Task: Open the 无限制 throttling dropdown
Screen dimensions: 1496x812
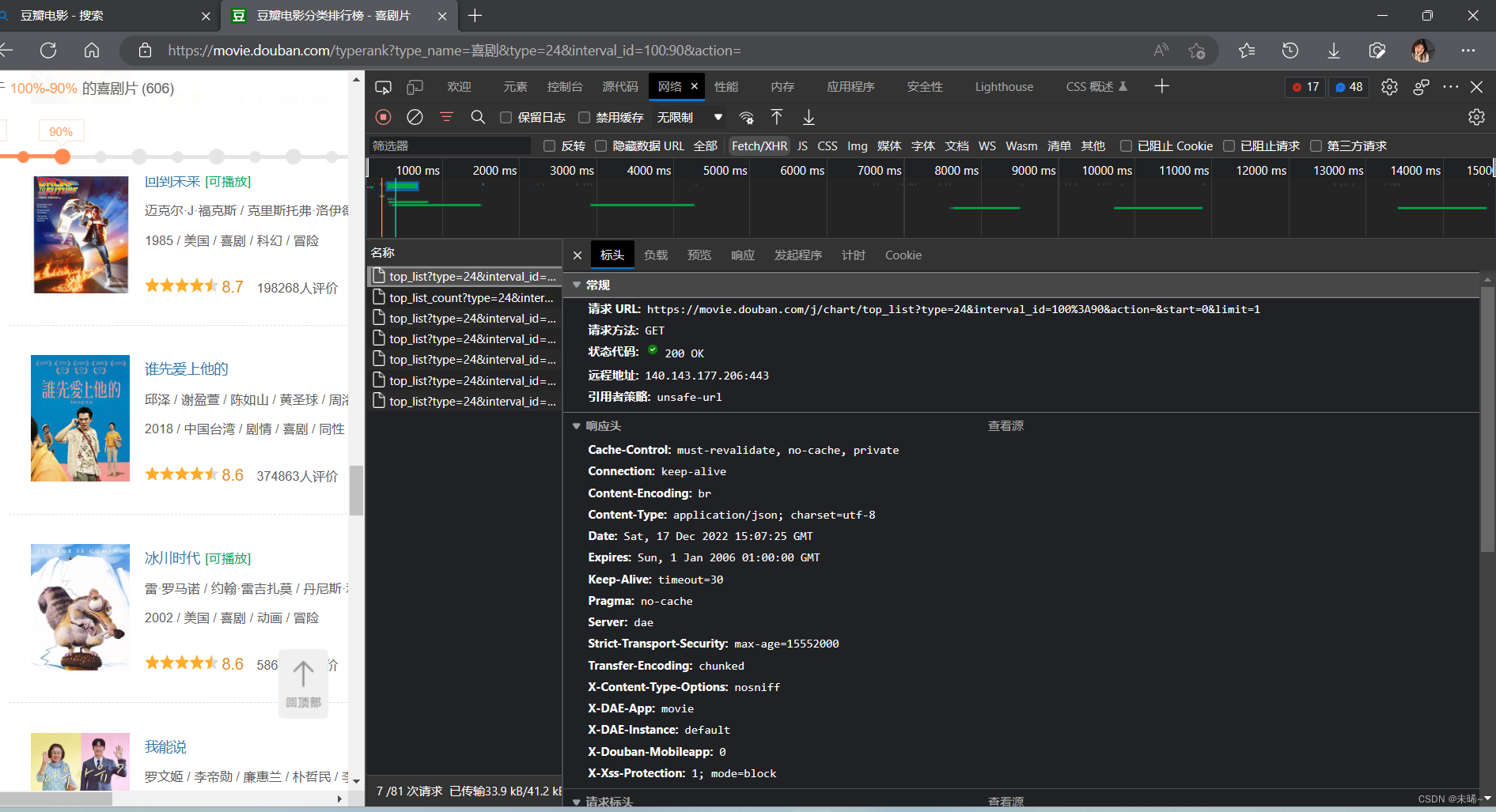Action: click(688, 117)
